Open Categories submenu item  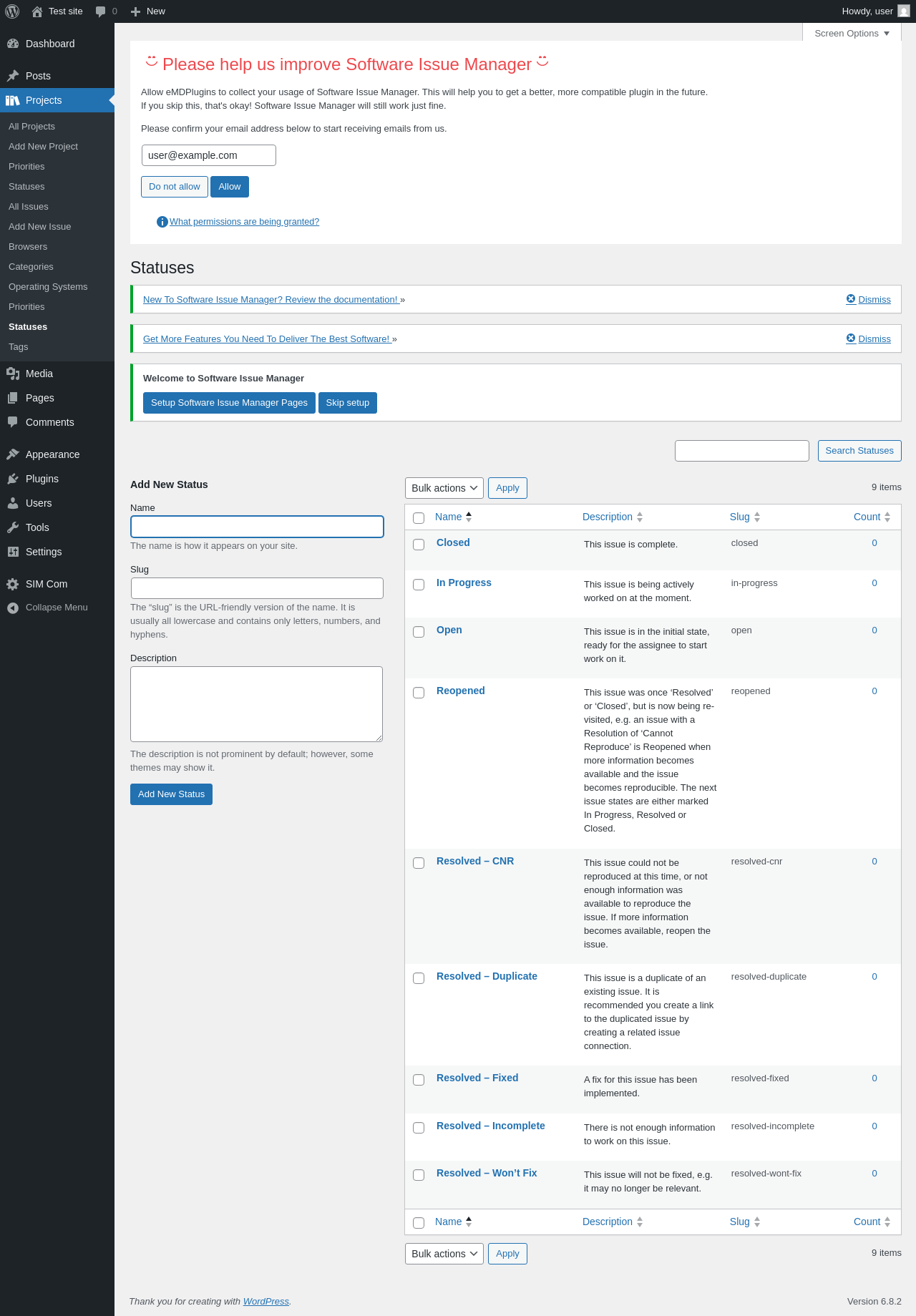coord(31,266)
